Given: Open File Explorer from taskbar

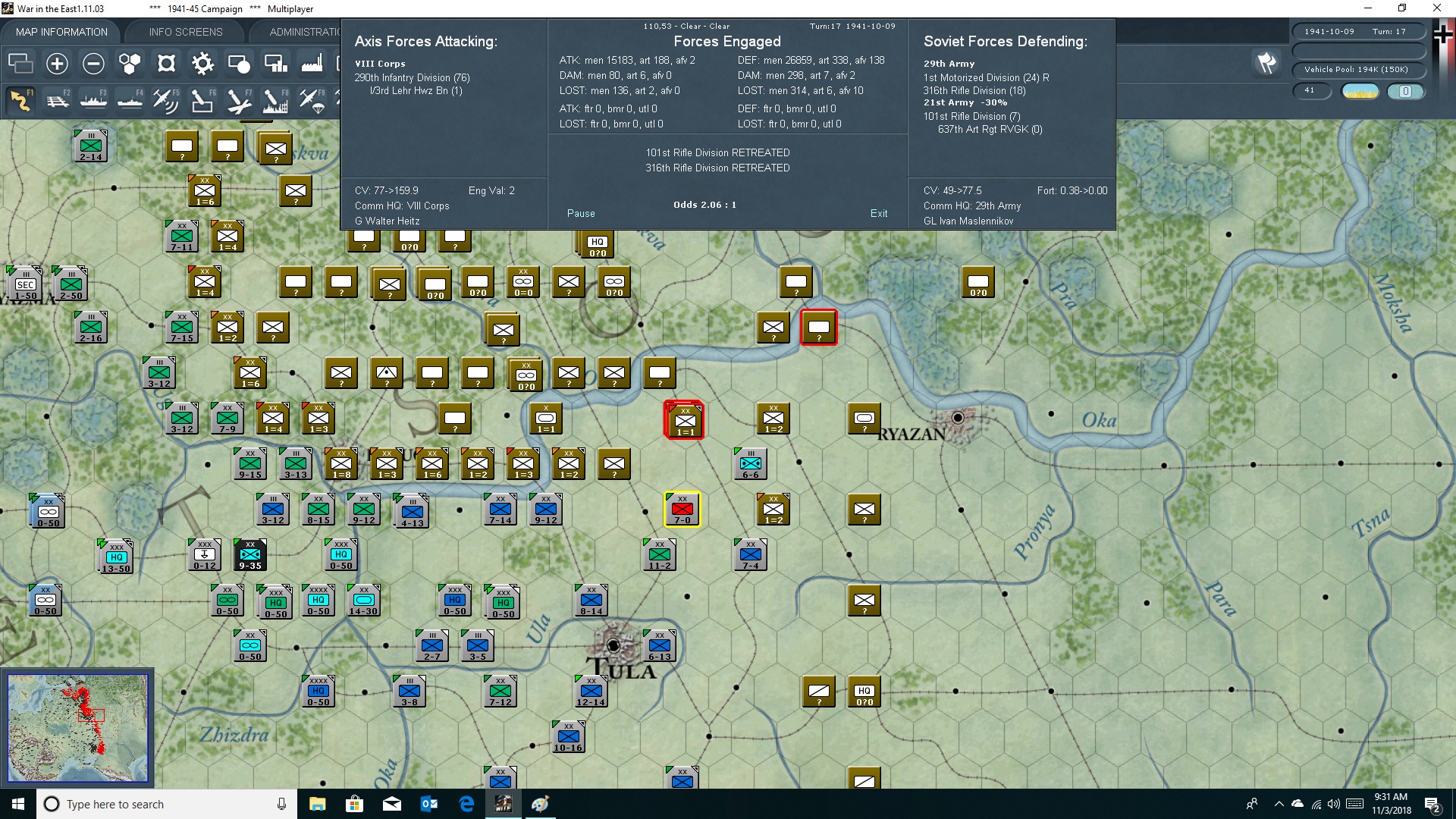Looking at the screenshot, I should [318, 804].
